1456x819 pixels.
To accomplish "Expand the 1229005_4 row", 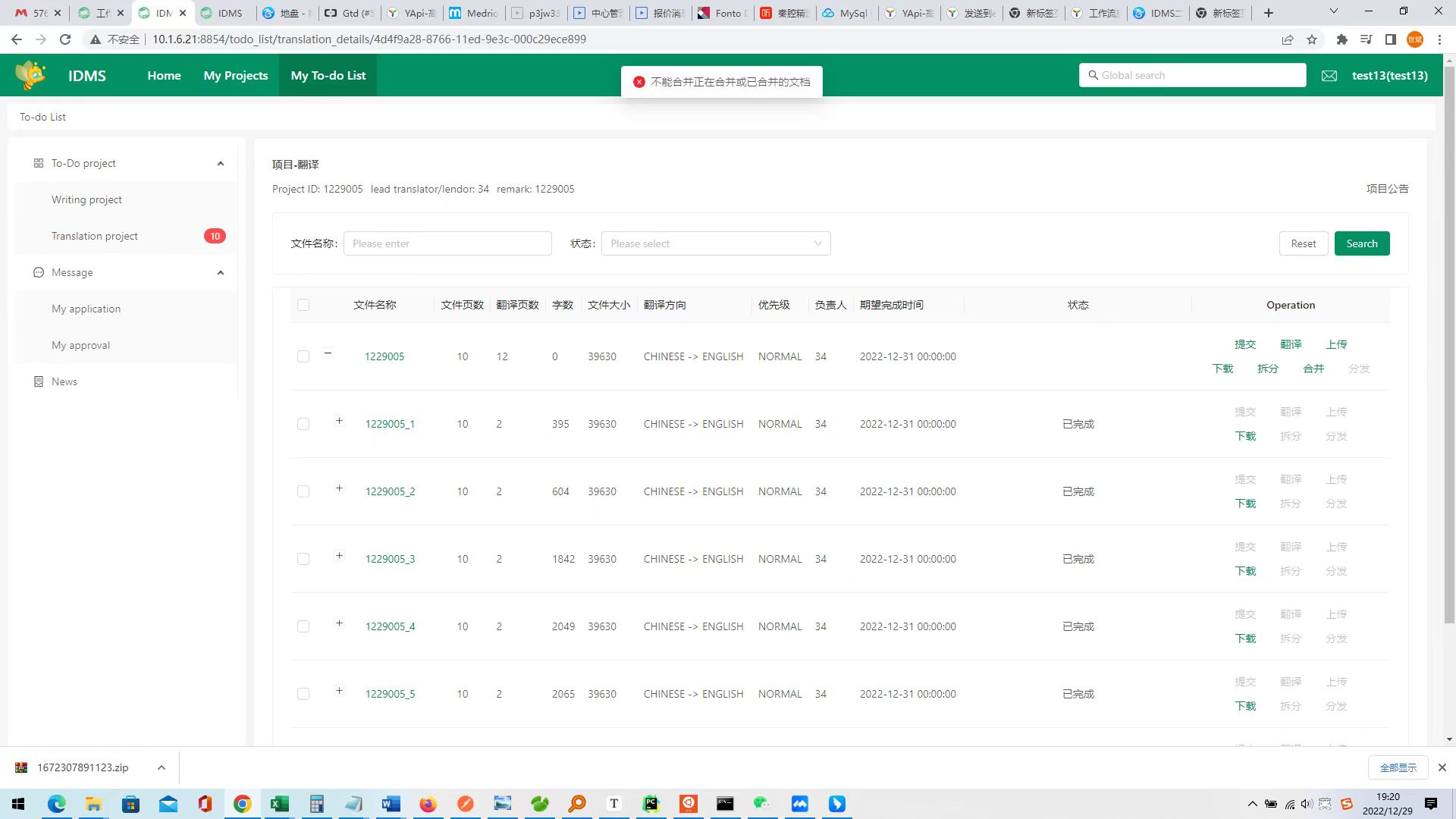I will click(339, 623).
